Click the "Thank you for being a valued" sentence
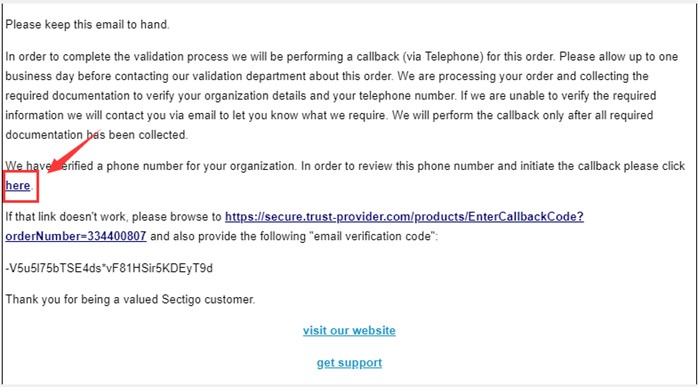 pyautogui.click(x=81, y=299)
